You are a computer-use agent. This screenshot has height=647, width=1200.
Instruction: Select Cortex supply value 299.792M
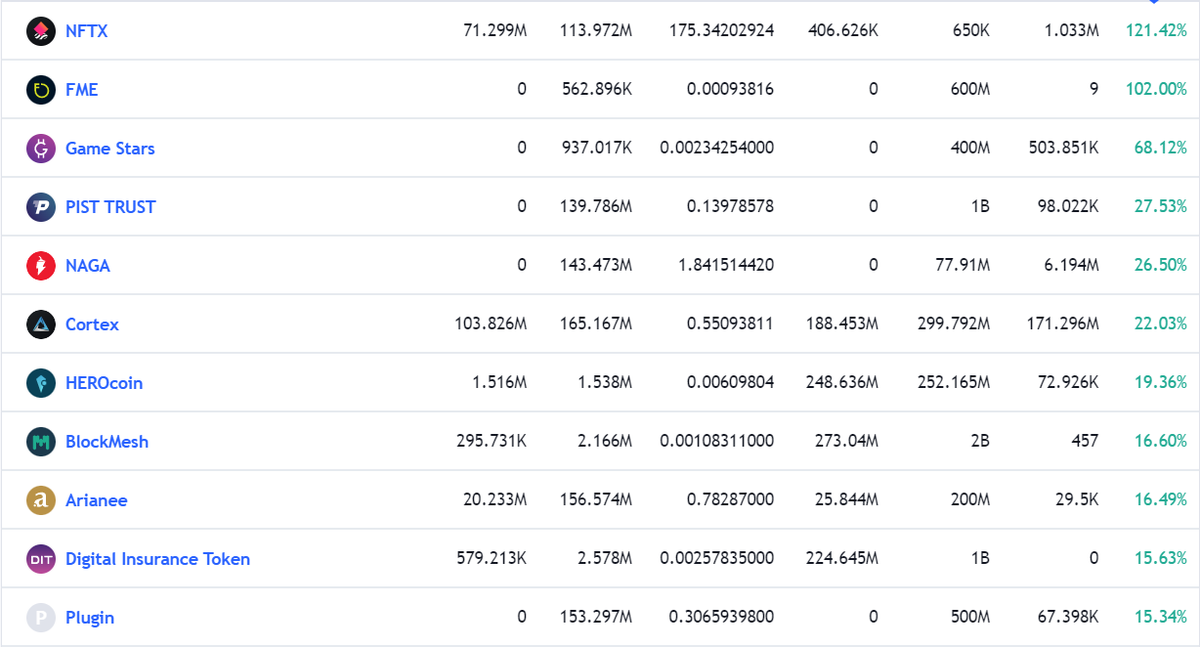tap(954, 324)
